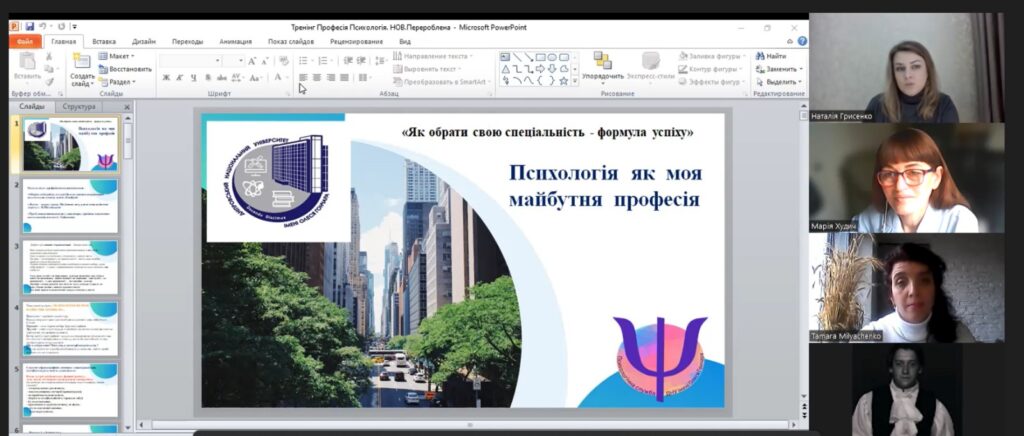Select the text box shape in the gallery
The image size is (1024, 436).
coord(505,57)
